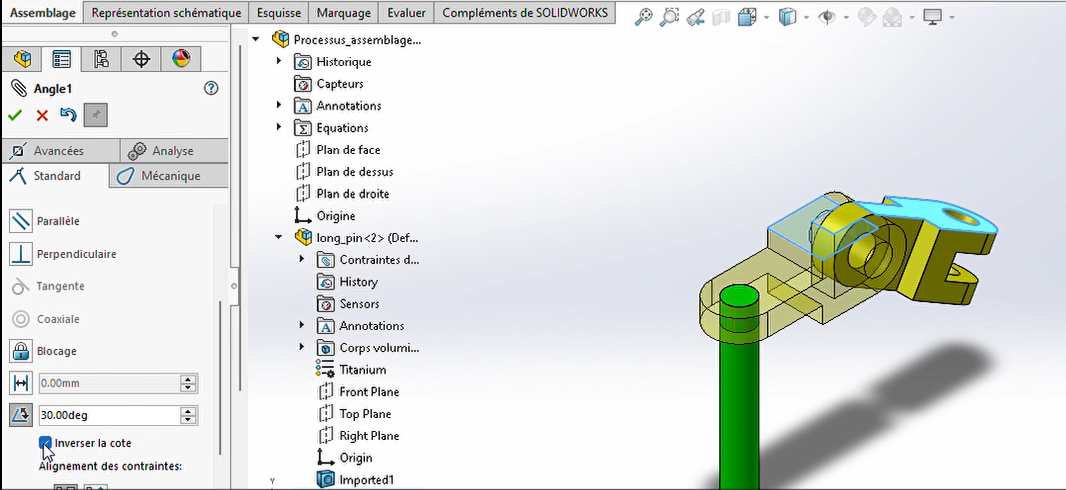Click the View Settings monitor icon

pos(931,18)
